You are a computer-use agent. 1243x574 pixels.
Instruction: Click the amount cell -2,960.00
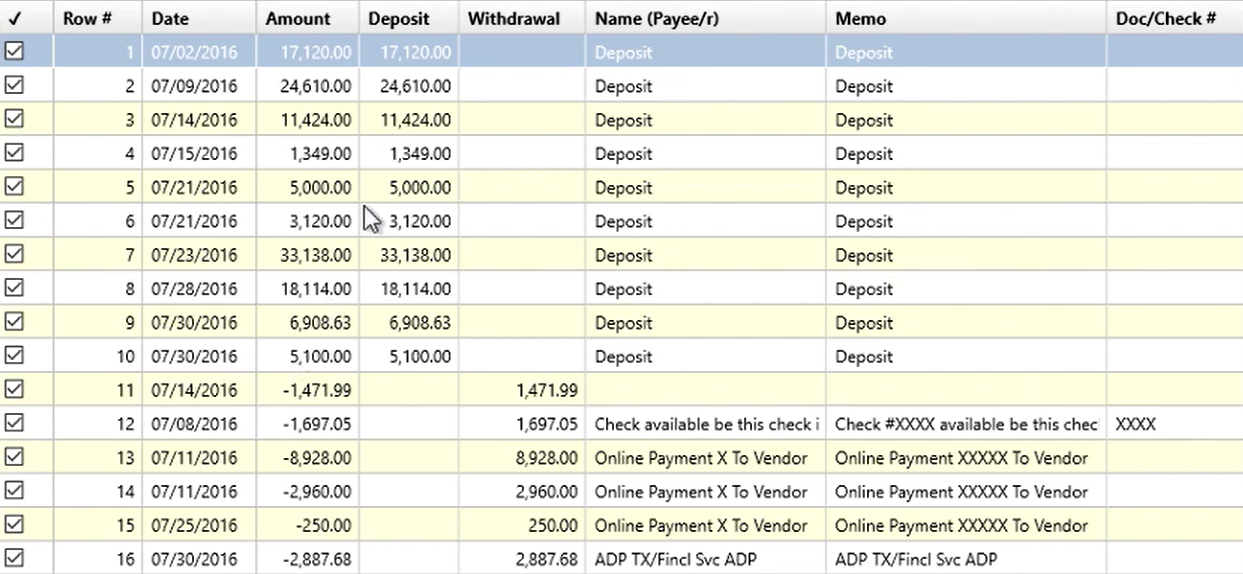[307, 491]
